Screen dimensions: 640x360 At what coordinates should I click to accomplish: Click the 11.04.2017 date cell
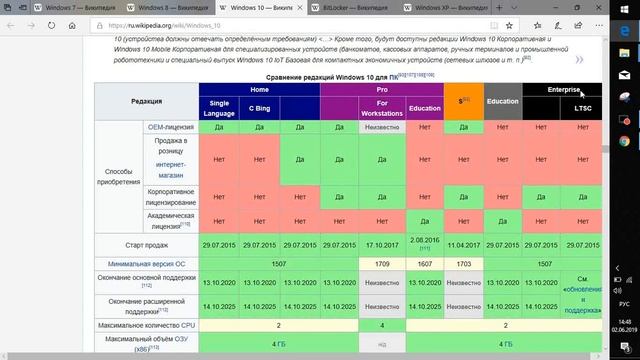[x=464, y=245]
